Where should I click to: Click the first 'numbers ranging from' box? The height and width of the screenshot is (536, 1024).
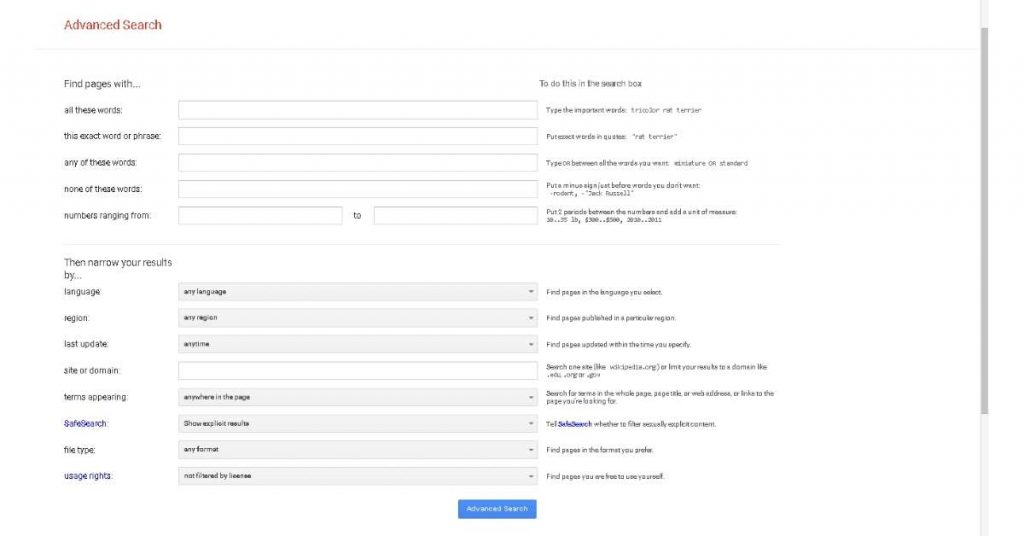[x=260, y=215]
